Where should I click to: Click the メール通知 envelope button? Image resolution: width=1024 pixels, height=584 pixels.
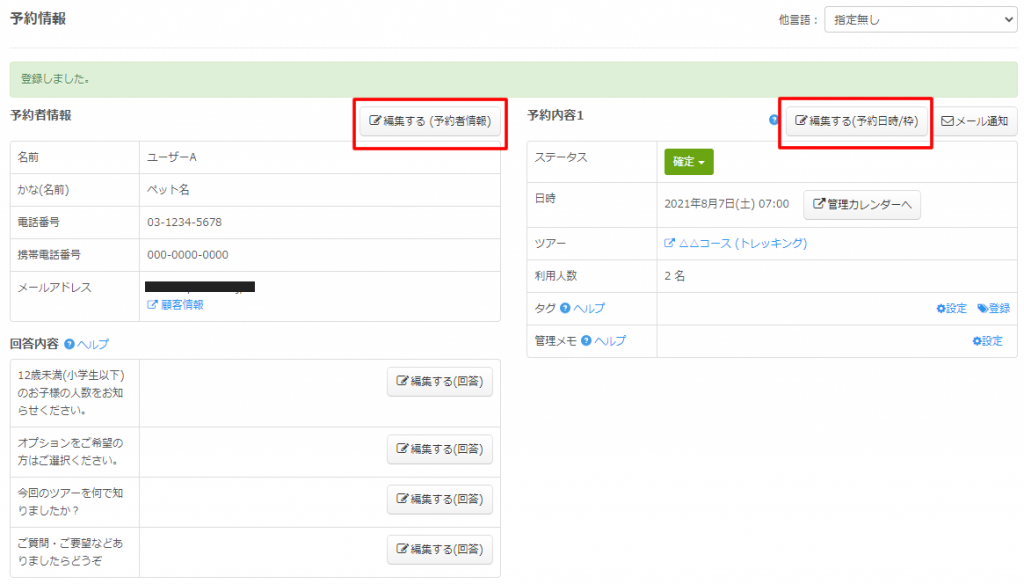[x=974, y=121]
